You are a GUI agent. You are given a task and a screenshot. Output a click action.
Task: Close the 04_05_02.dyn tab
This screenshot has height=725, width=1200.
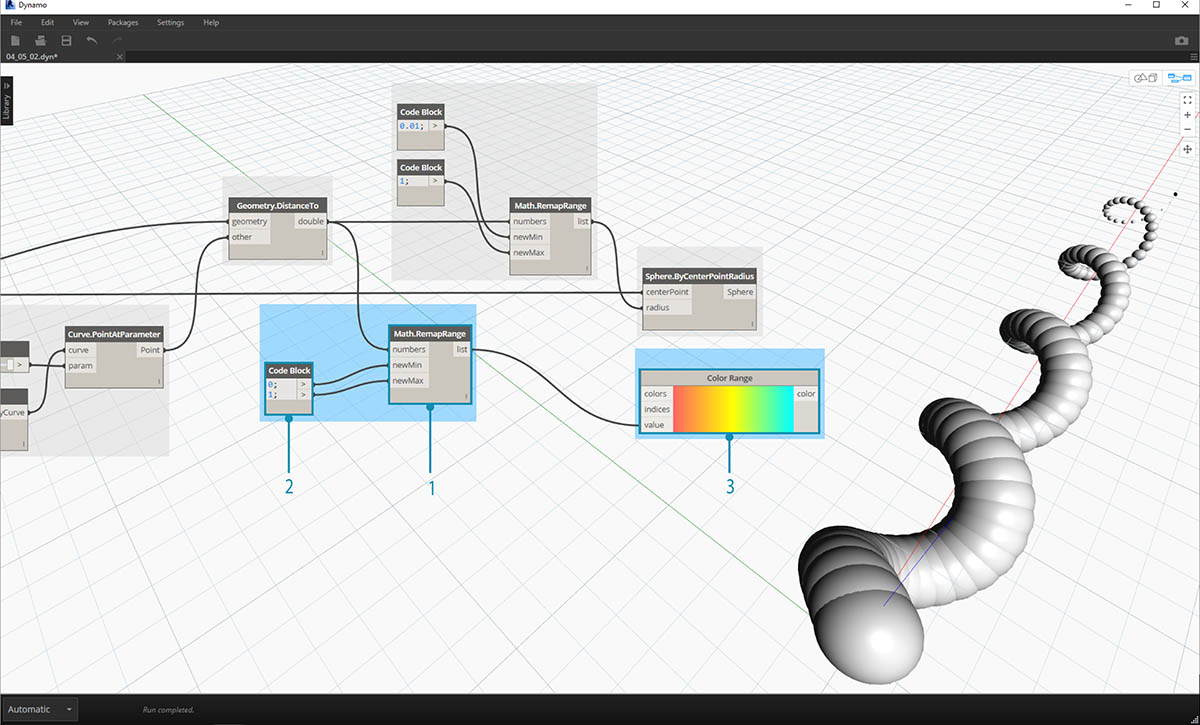119,57
